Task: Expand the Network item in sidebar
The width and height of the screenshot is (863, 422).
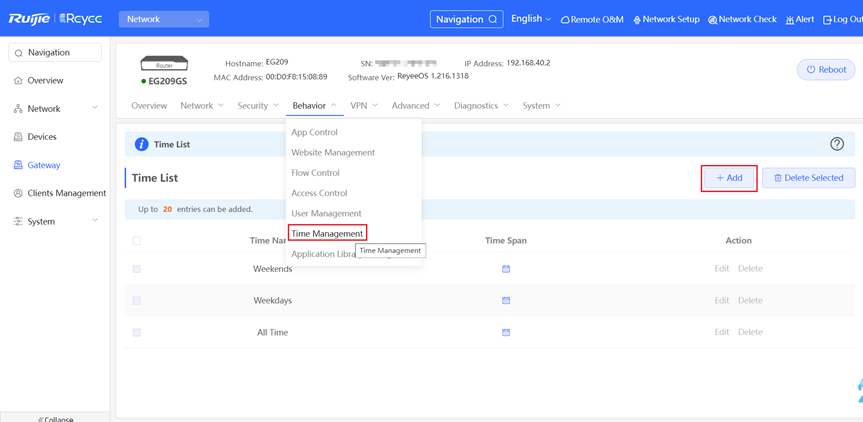Action: (x=95, y=108)
